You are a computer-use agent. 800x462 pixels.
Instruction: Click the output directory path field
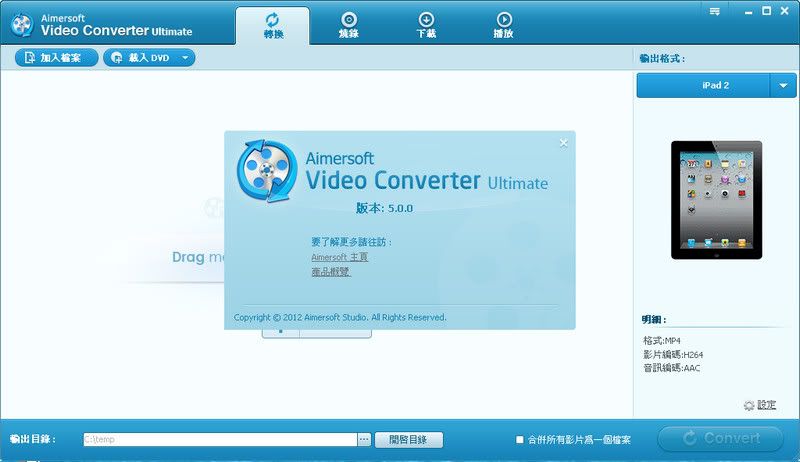click(x=220, y=439)
